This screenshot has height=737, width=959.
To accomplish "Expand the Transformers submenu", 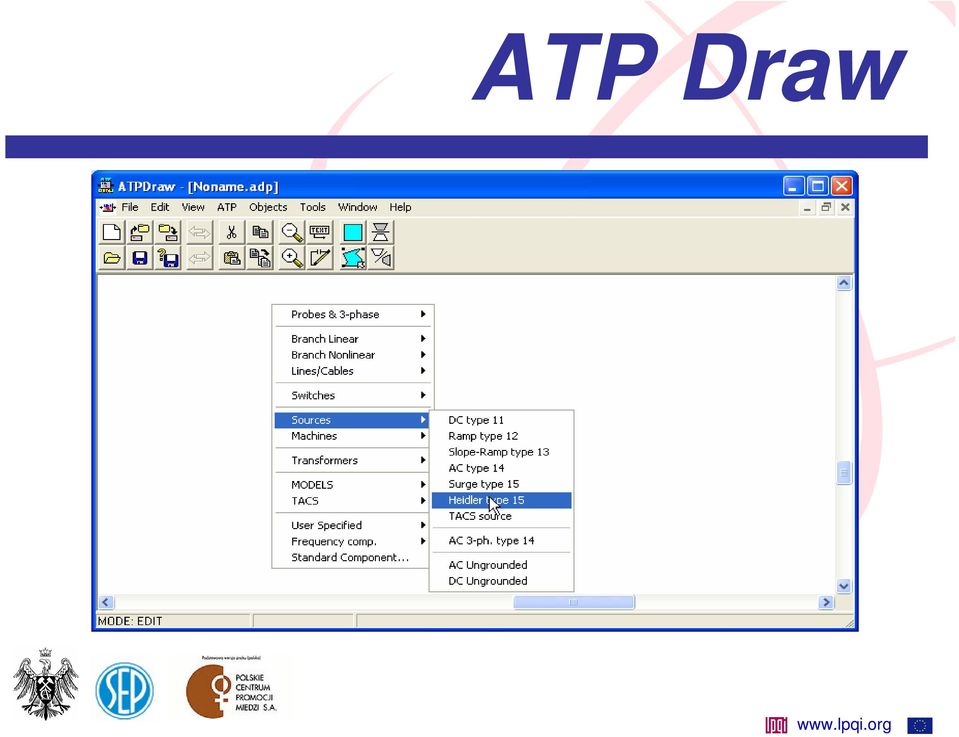I will click(352, 461).
